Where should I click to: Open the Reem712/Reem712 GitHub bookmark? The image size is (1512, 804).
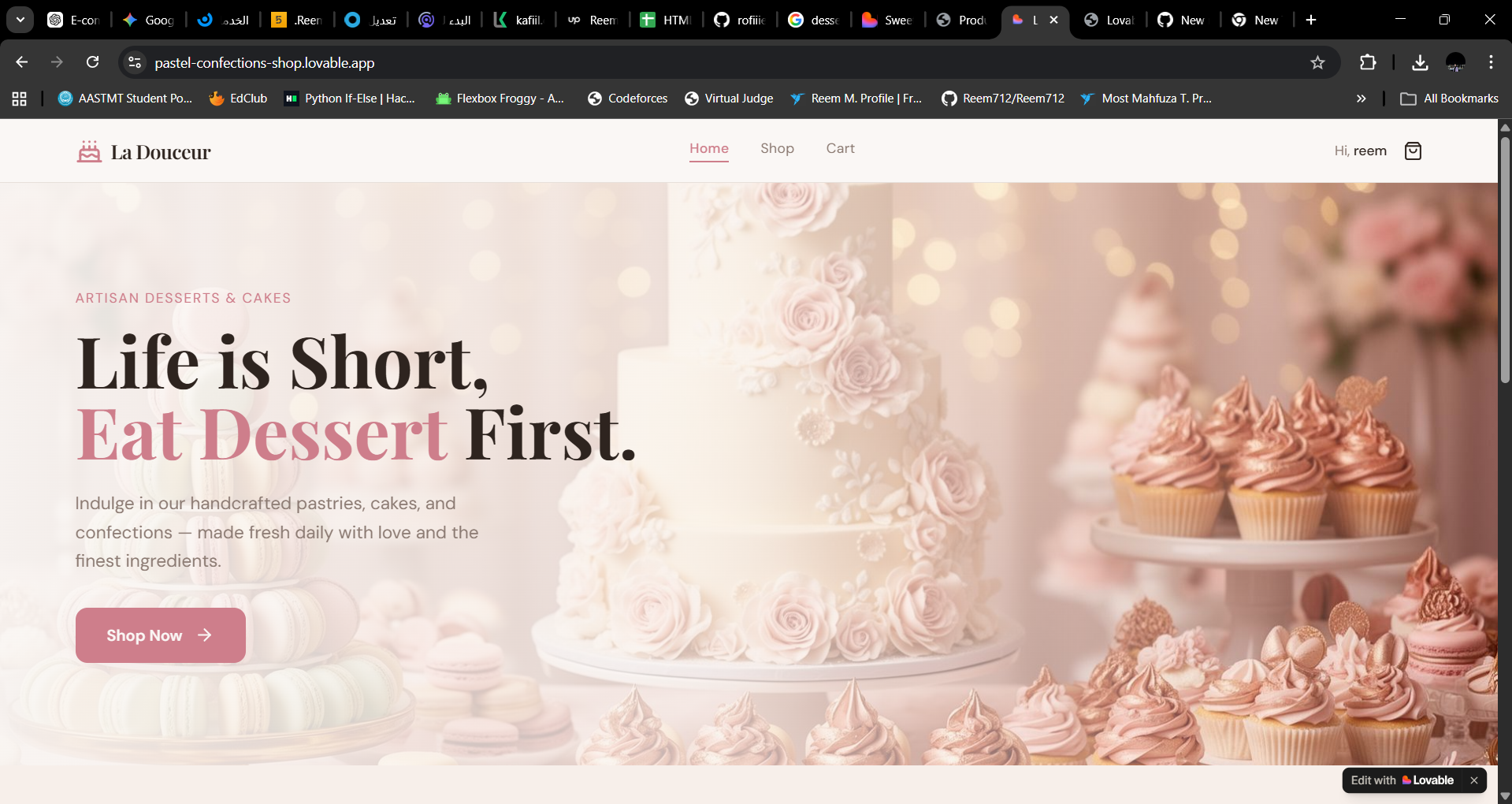[x=1003, y=99]
